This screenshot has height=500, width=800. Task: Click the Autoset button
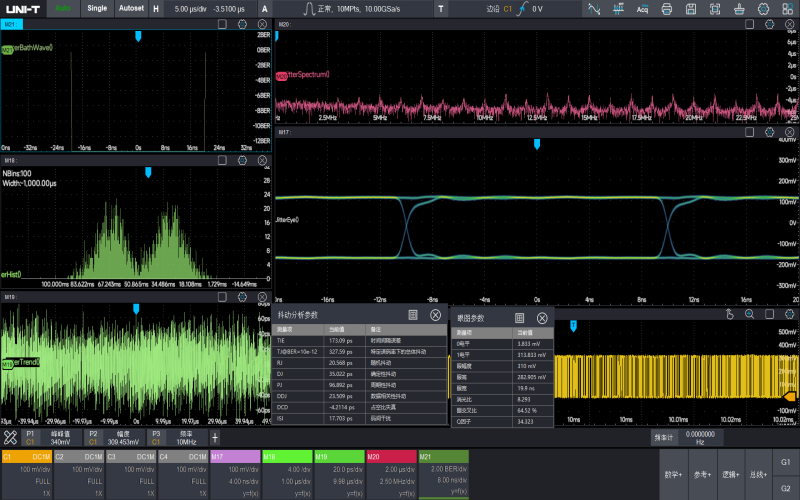point(130,8)
